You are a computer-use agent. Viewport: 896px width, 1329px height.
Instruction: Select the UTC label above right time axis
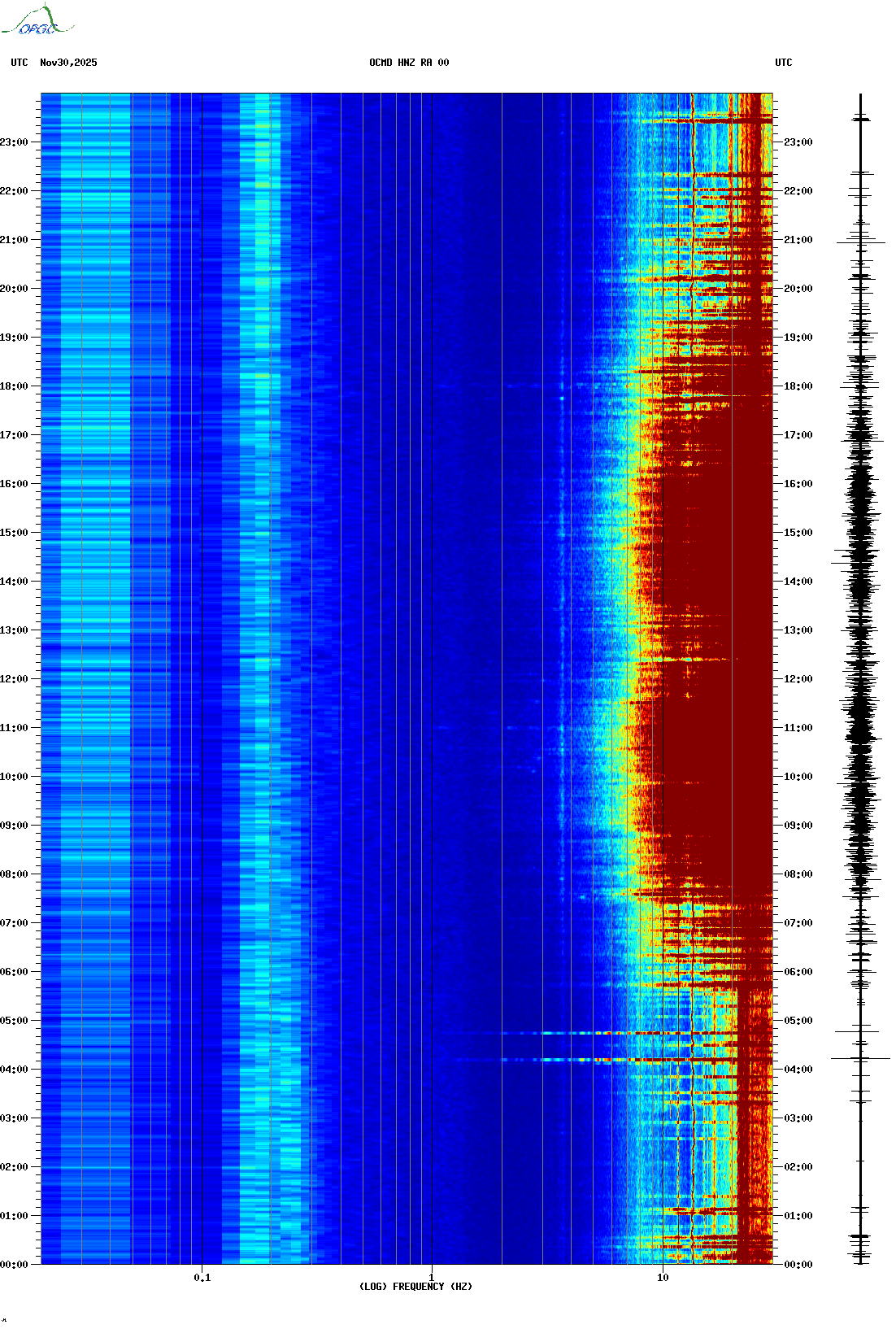784,63
